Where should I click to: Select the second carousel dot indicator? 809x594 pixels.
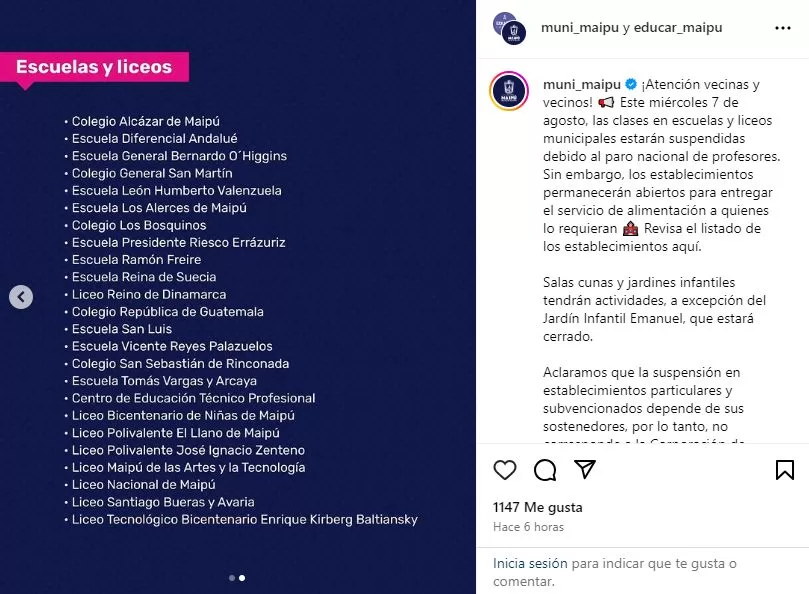click(242, 578)
